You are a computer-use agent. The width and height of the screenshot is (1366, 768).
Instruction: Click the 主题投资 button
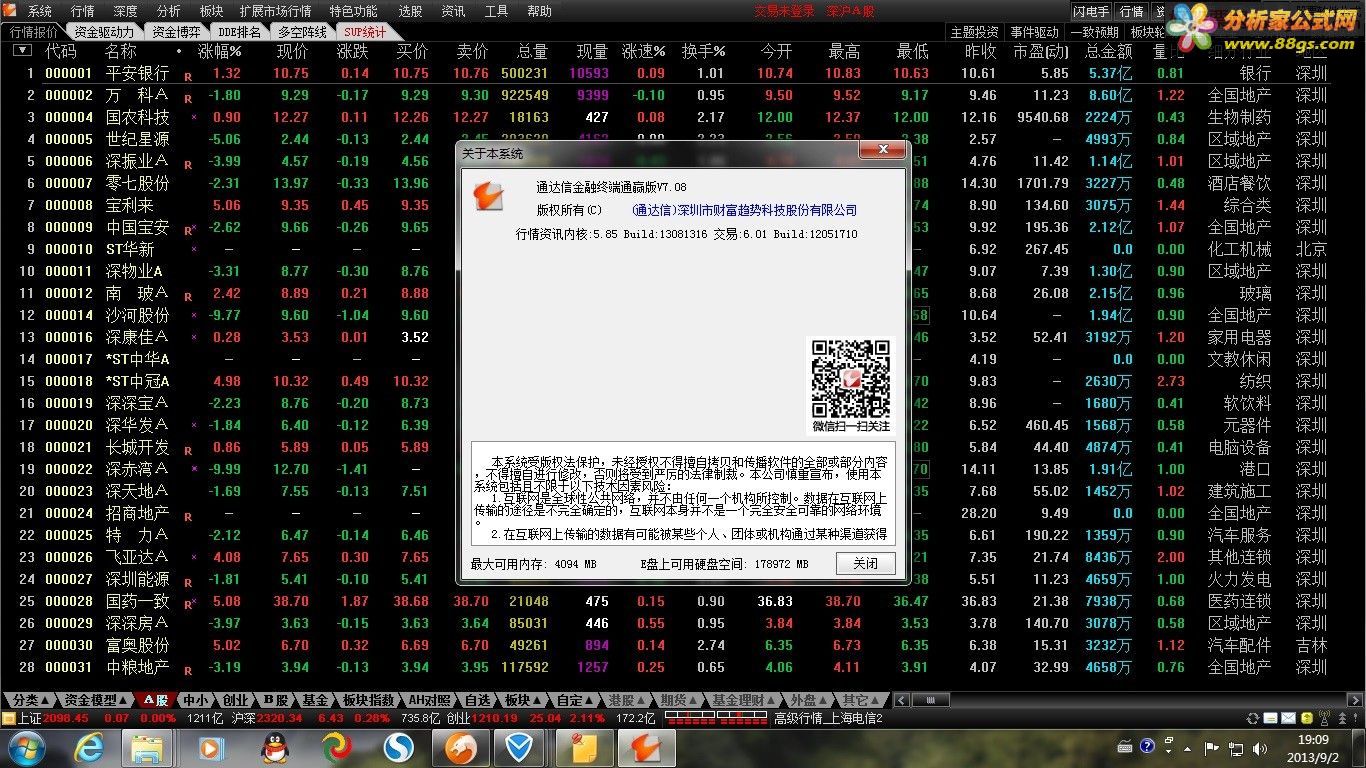(x=974, y=32)
